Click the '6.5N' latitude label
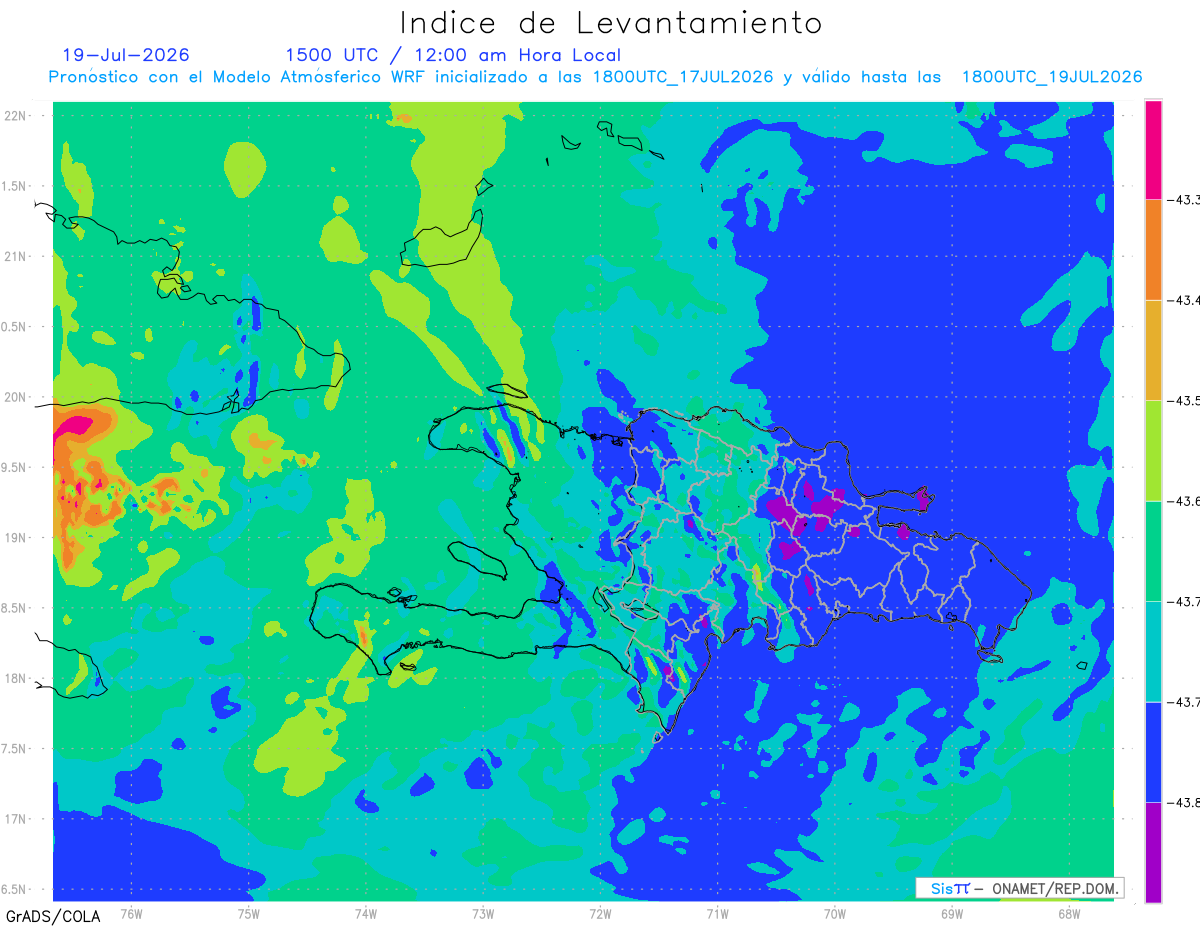Image resolution: width=1200 pixels, height=927 pixels. coord(15,889)
